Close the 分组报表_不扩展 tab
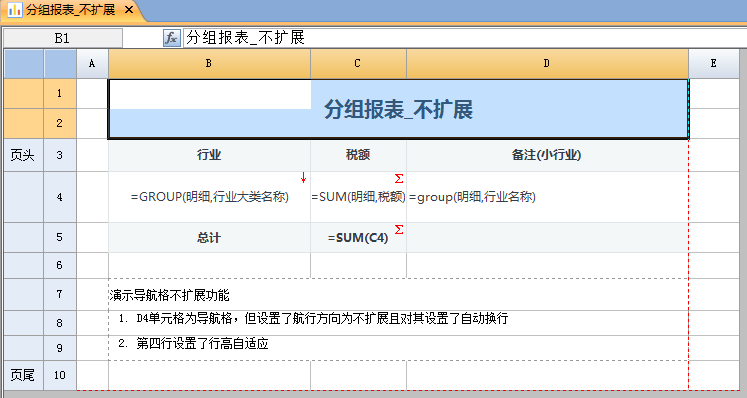The width and height of the screenshot is (747, 398). tap(129, 10)
